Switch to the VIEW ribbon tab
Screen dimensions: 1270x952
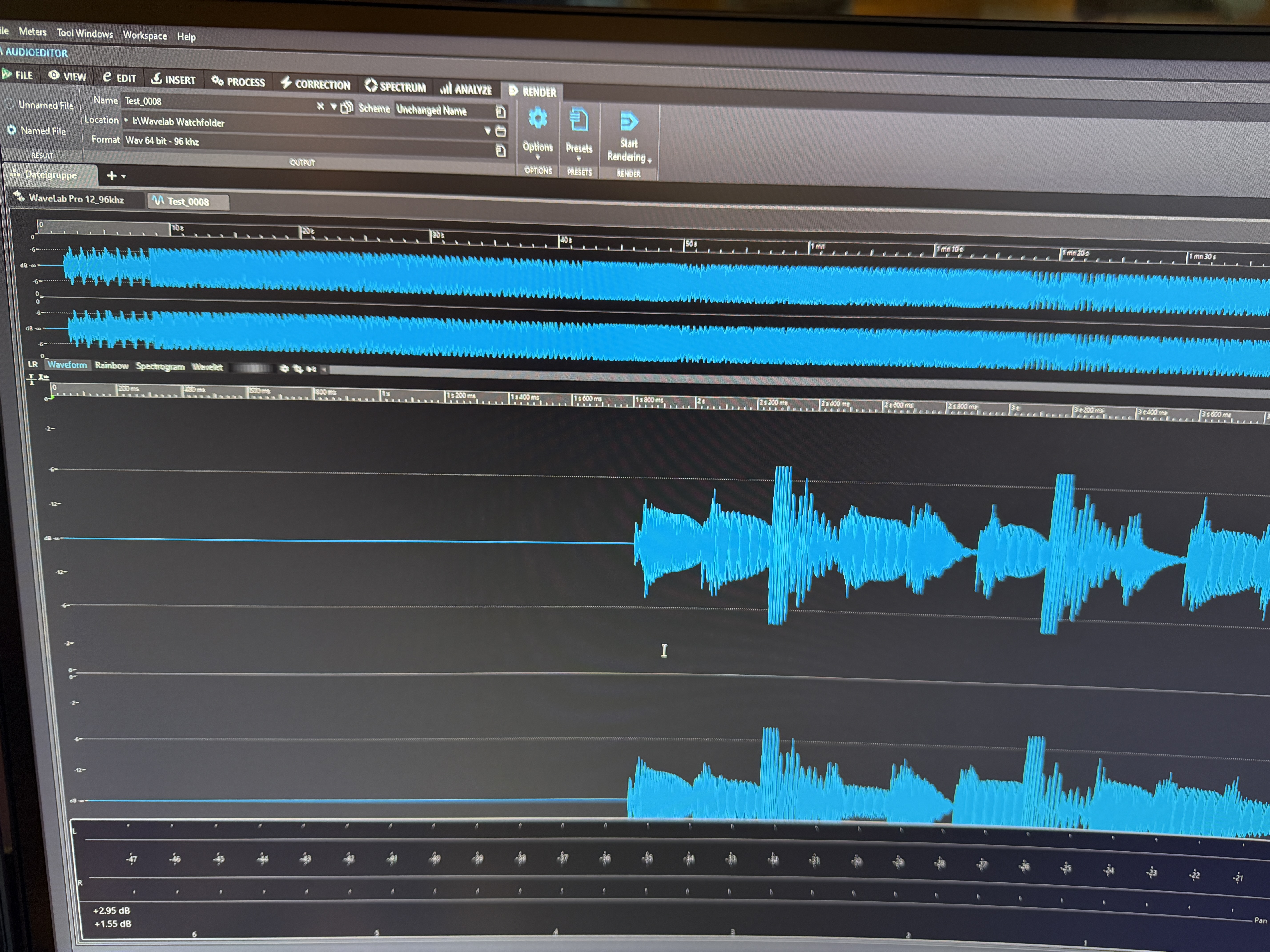tap(67, 76)
